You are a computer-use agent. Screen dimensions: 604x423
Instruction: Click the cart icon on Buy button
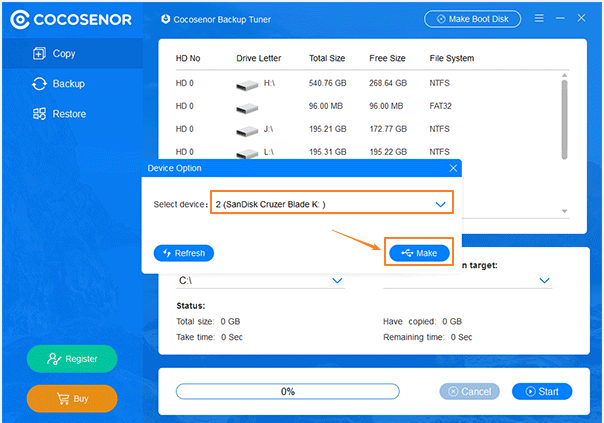(x=63, y=398)
